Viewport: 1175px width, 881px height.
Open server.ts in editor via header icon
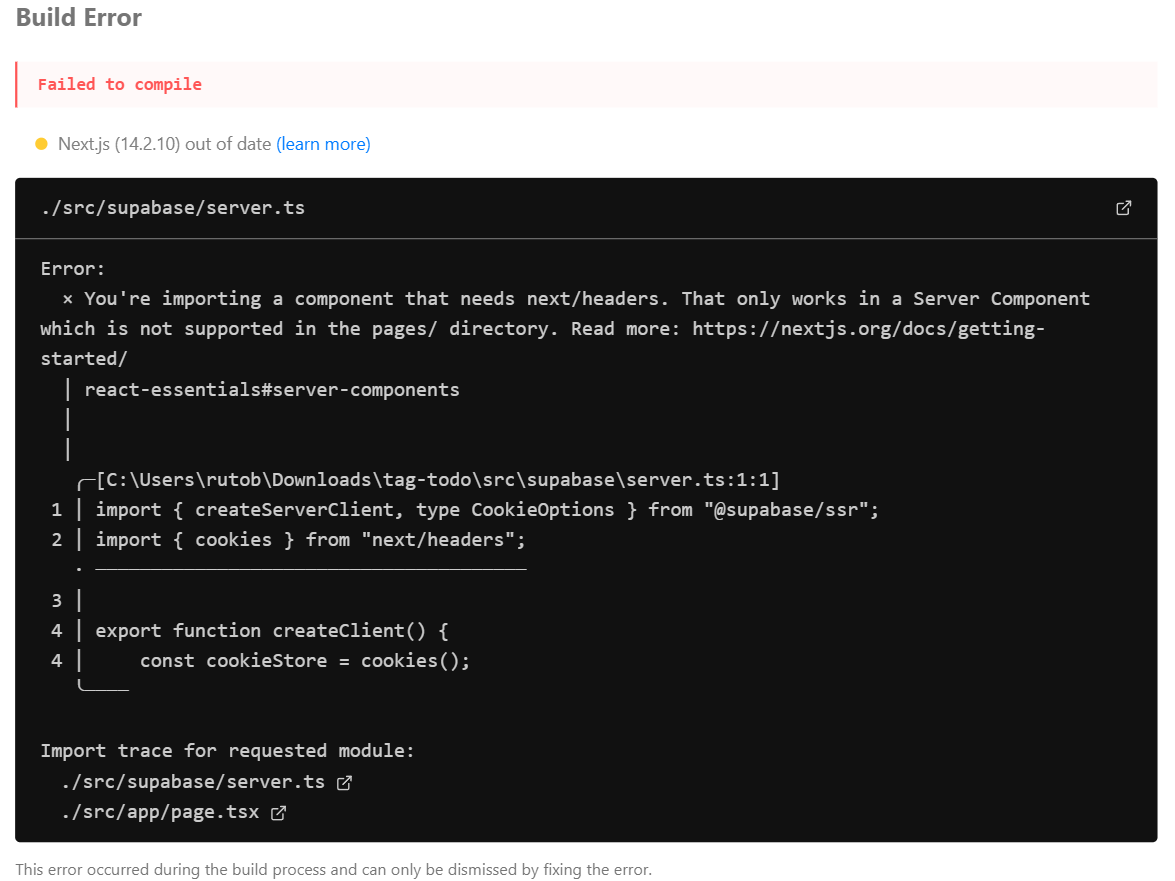point(1123,208)
